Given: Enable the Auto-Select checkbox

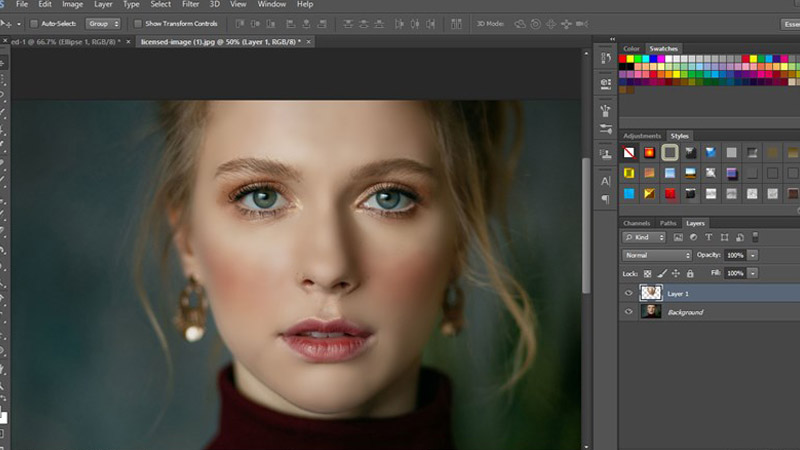Looking at the screenshot, I should pos(34,23).
